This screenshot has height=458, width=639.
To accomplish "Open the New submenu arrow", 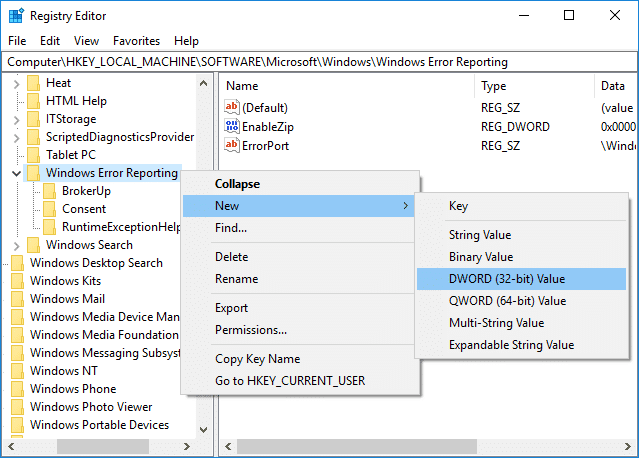I will click(405, 206).
